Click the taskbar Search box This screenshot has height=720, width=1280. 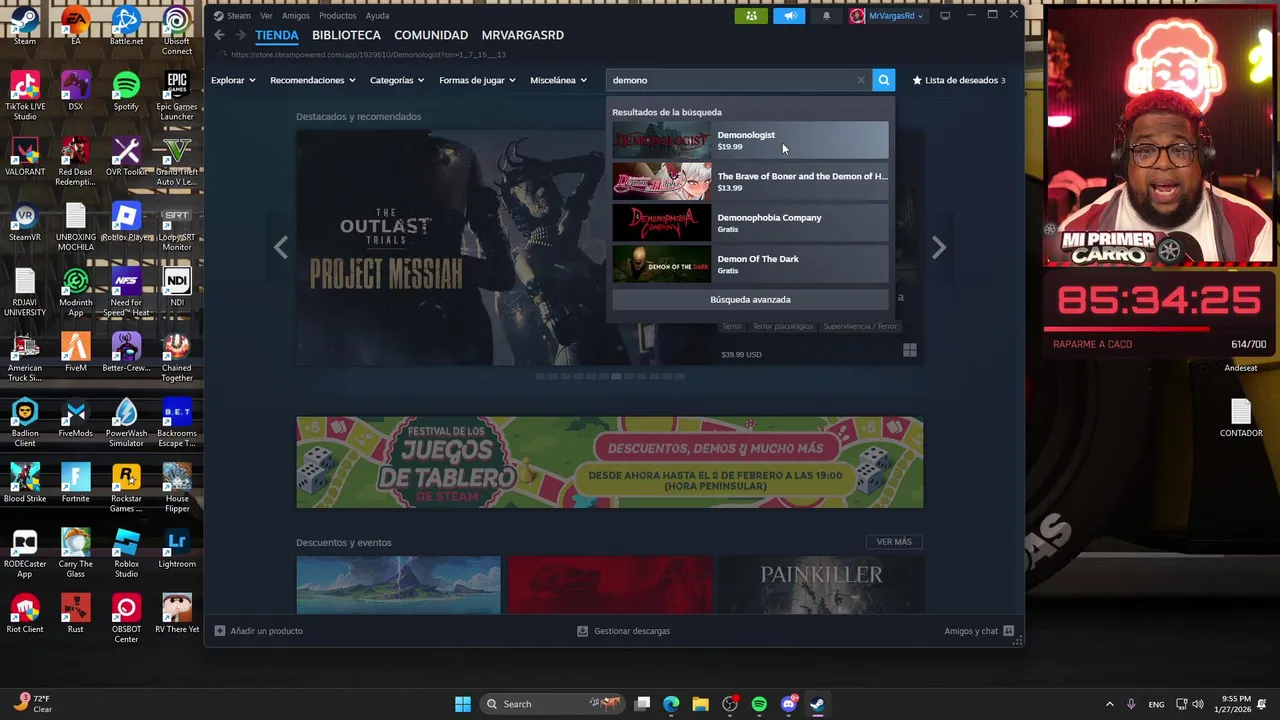tap(552, 704)
